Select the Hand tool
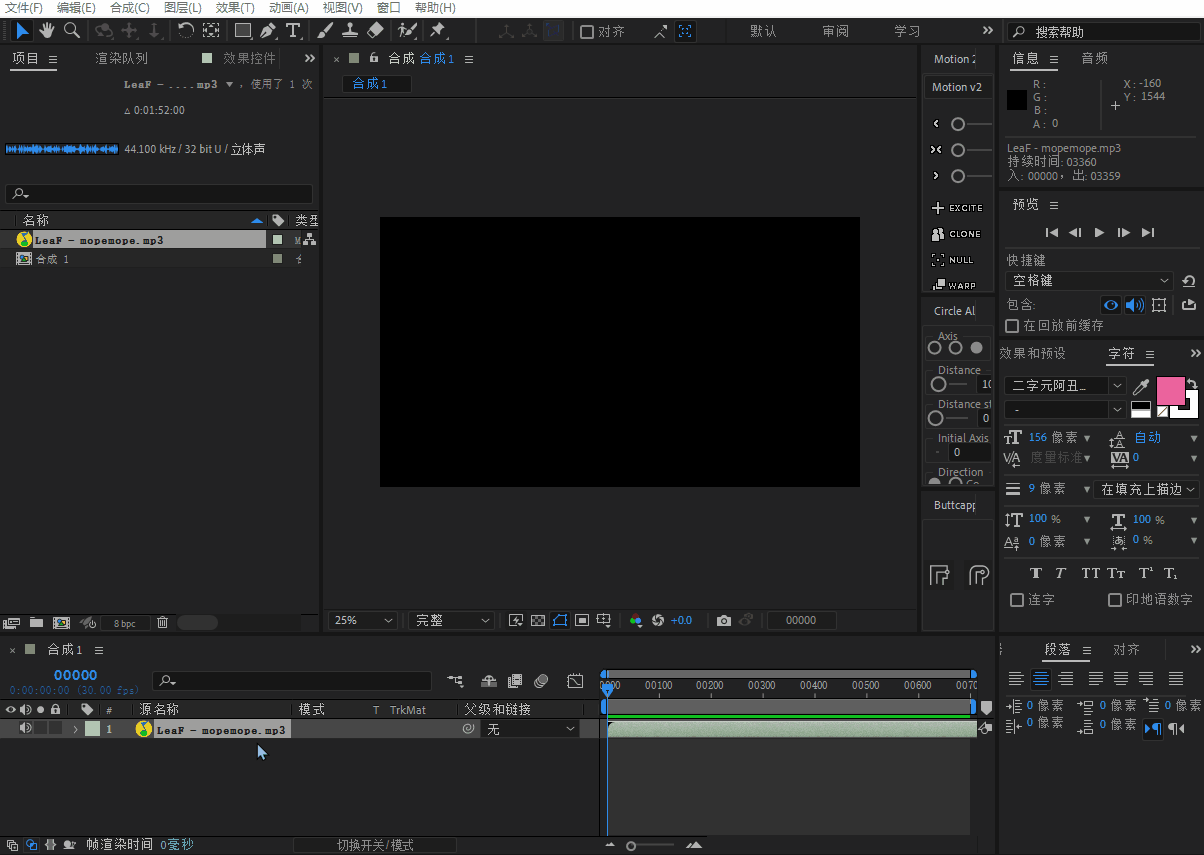The image size is (1204, 855). (x=46, y=31)
